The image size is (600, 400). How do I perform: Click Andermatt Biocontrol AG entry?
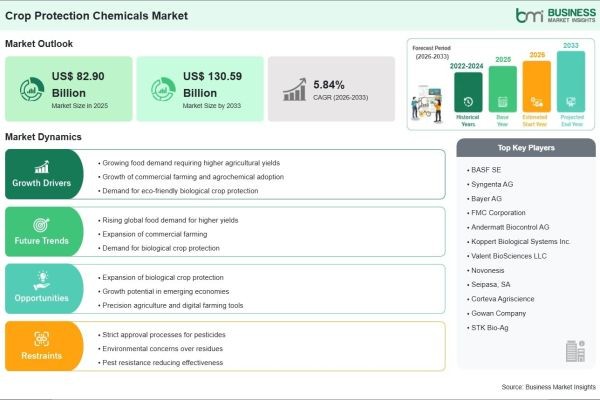tap(508, 227)
